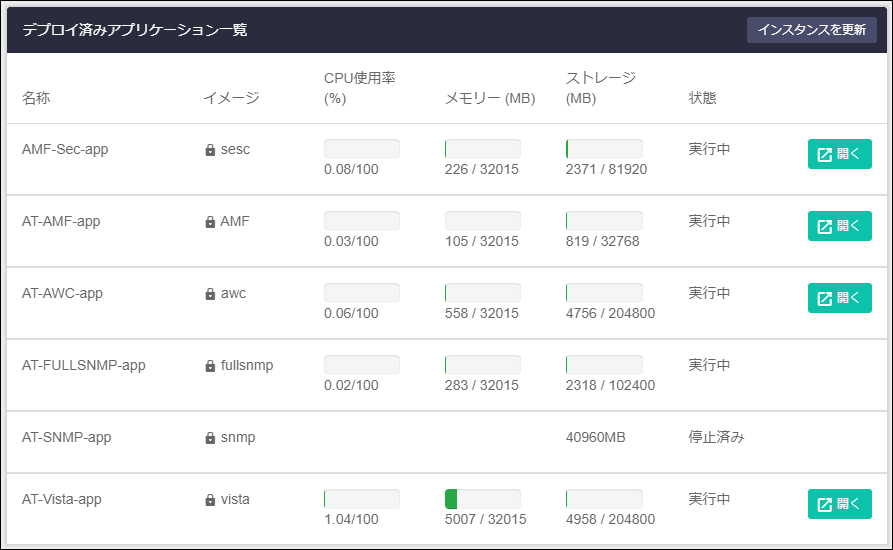The height and width of the screenshot is (550, 893).
Task: Open the AMF-Sec-app instance with 開く
Action: tap(839, 154)
